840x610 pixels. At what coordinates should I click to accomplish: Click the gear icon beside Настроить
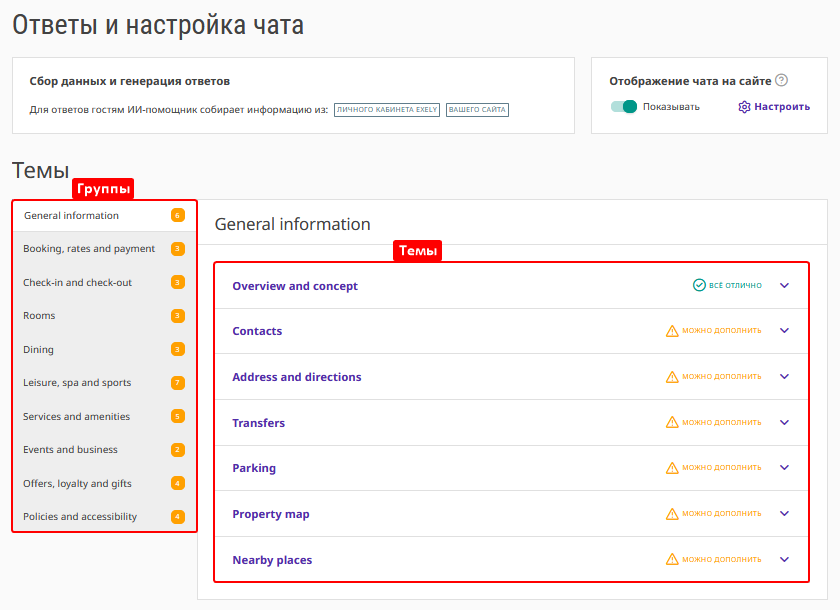[744, 107]
